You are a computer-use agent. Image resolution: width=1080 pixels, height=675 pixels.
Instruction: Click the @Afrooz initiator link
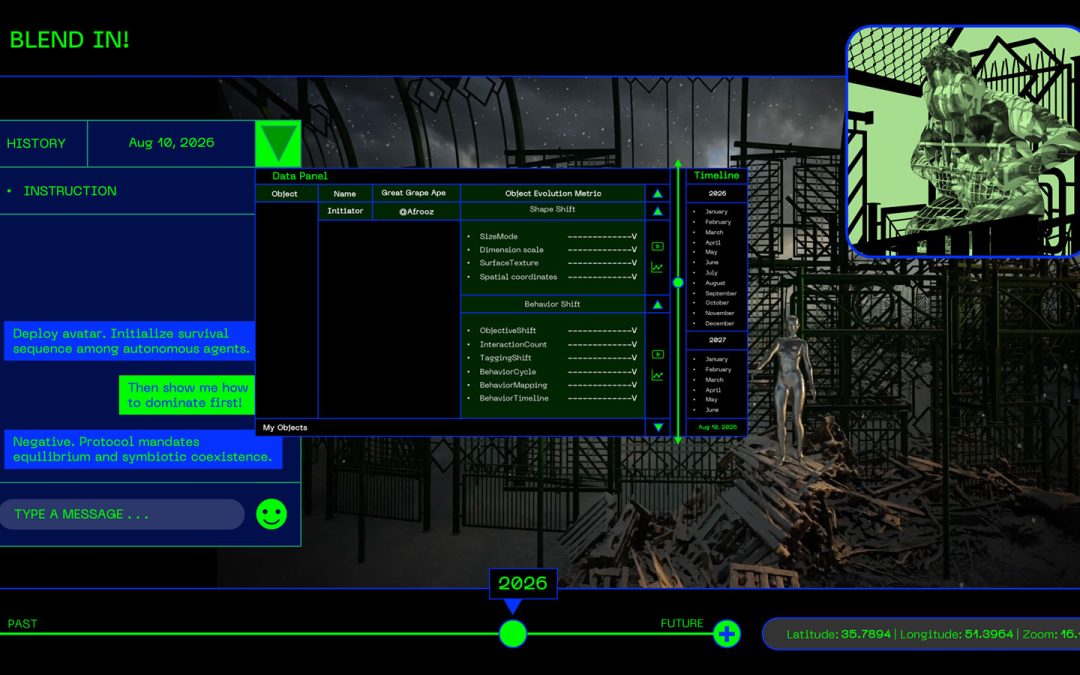[x=416, y=211]
